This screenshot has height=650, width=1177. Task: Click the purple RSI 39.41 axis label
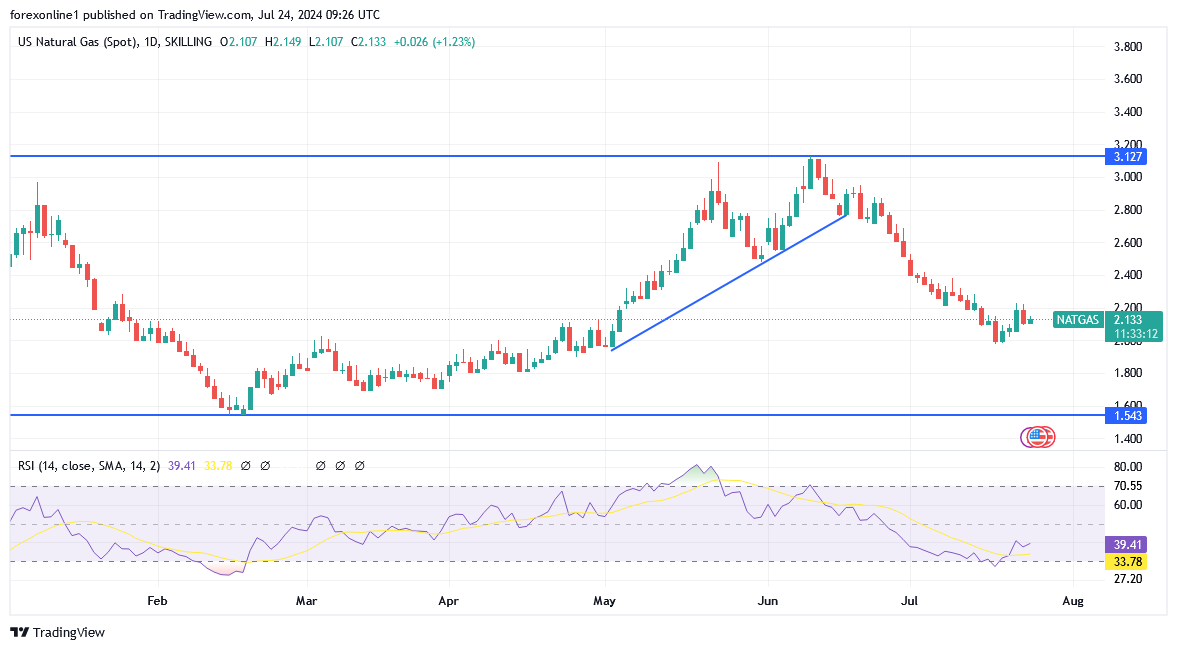[1125, 544]
